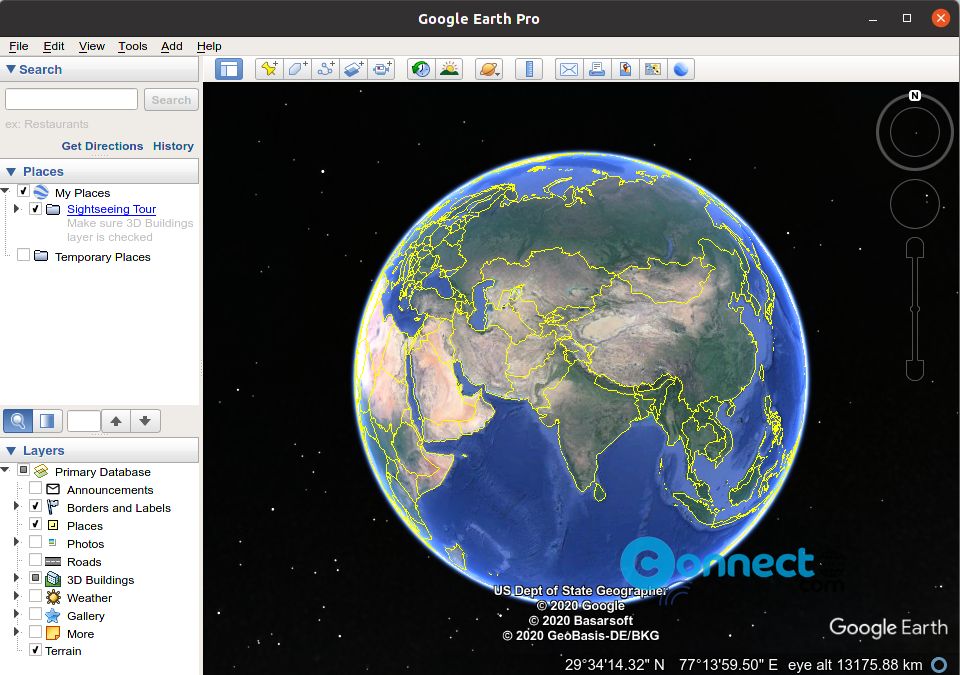
Task: Click the zoom slider on the map
Action: [915, 309]
